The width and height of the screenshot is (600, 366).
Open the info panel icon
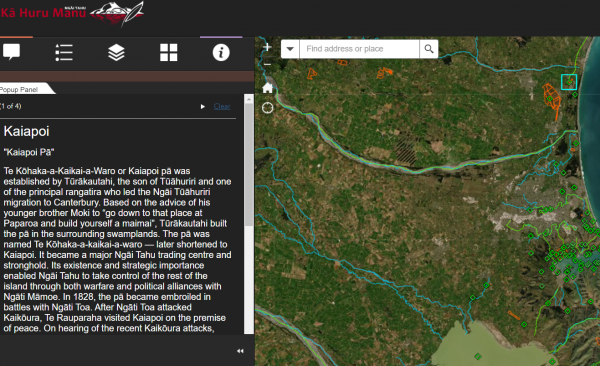pyautogui.click(x=221, y=52)
